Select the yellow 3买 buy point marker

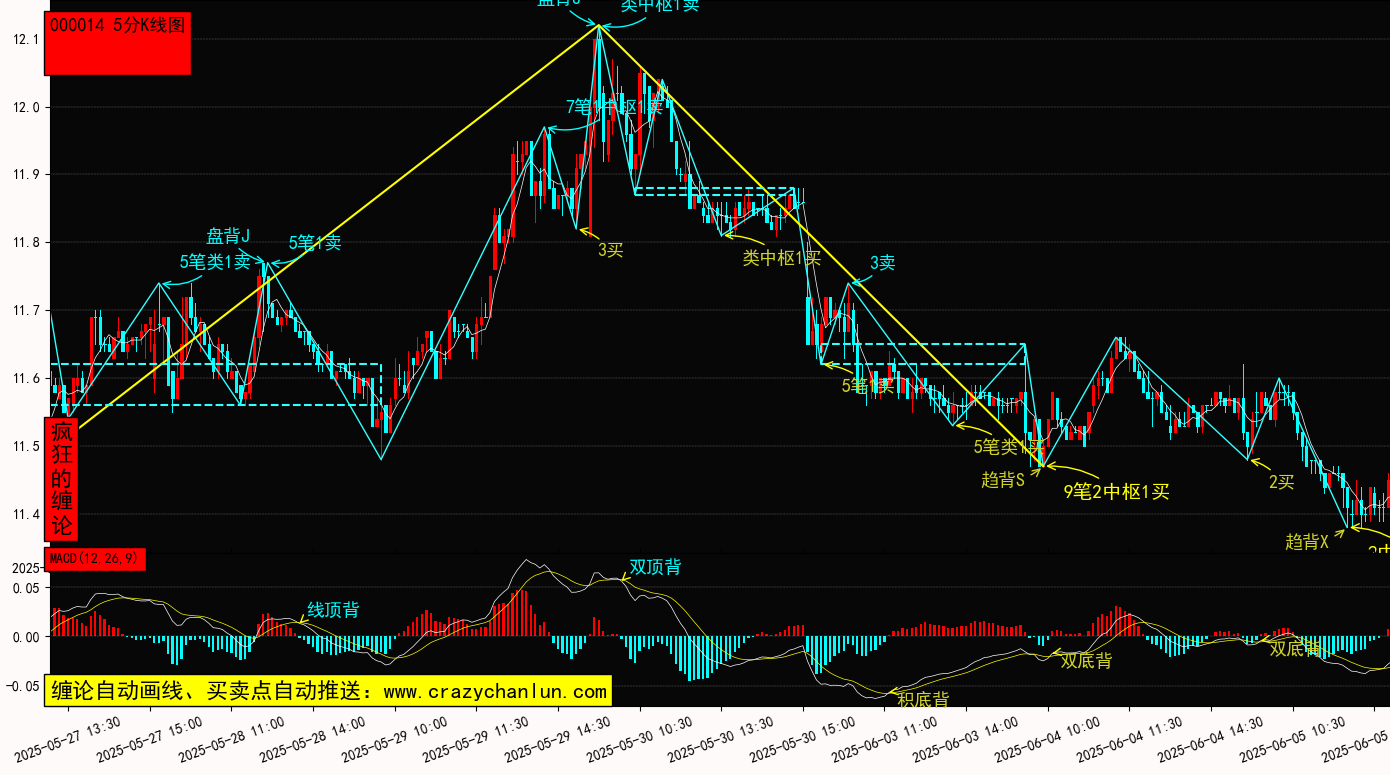coord(610,250)
